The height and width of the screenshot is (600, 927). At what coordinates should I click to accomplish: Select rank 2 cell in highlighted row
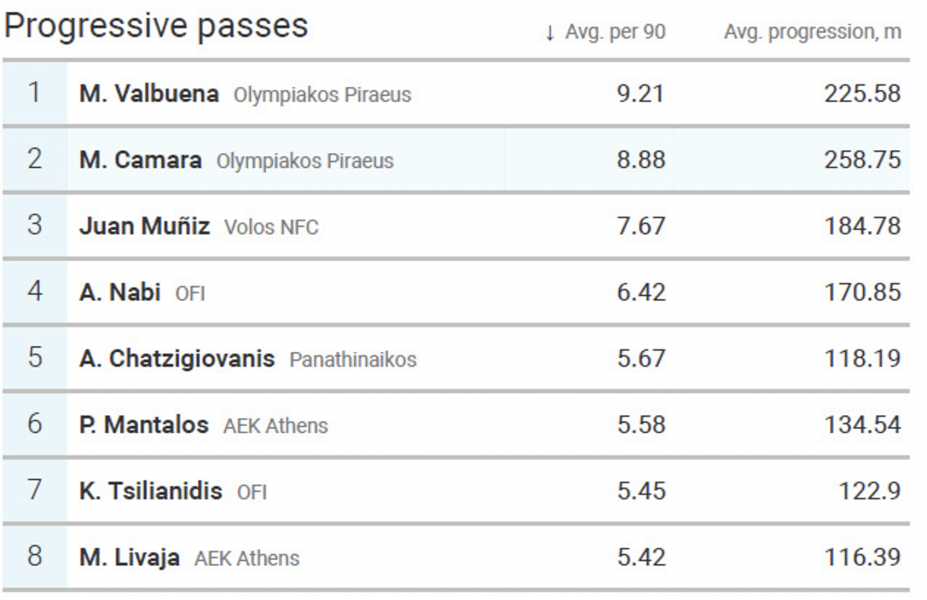(x=34, y=160)
